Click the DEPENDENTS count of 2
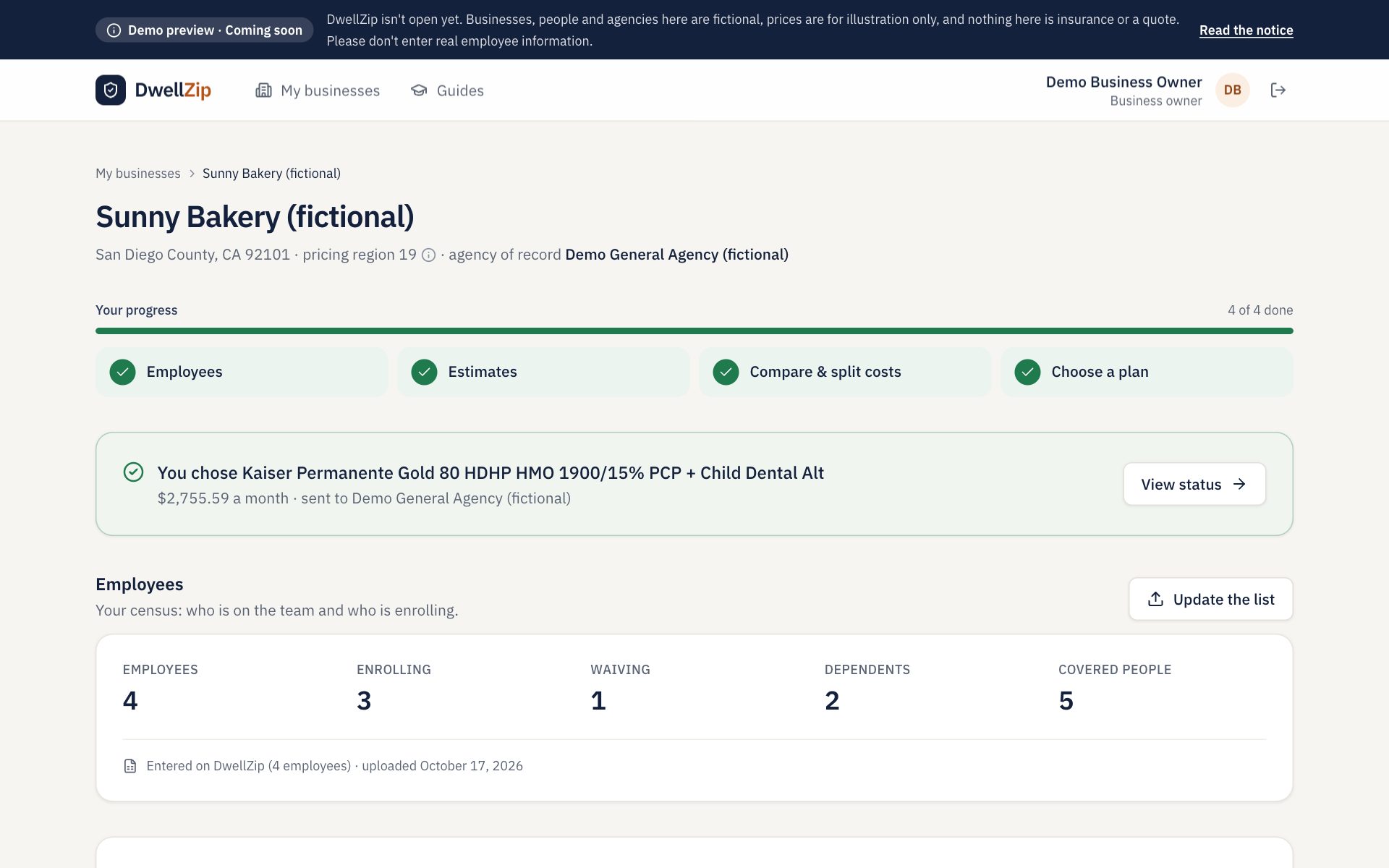 pos(832,700)
